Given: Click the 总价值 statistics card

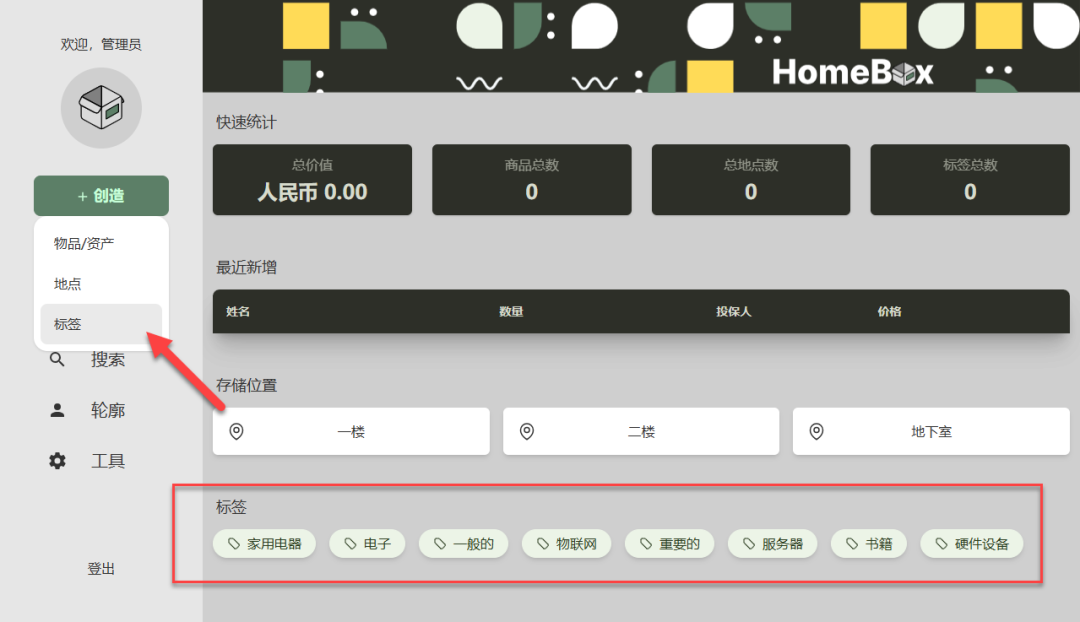Looking at the screenshot, I should coord(312,180).
